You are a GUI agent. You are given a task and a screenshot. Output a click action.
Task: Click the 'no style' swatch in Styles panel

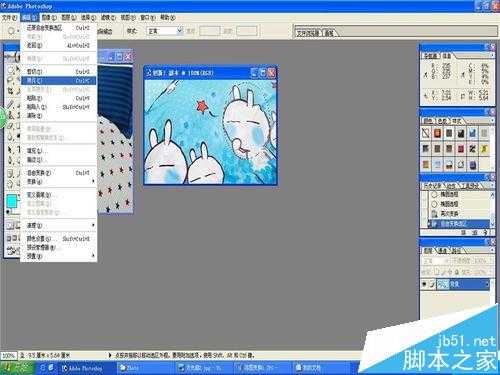(426, 133)
